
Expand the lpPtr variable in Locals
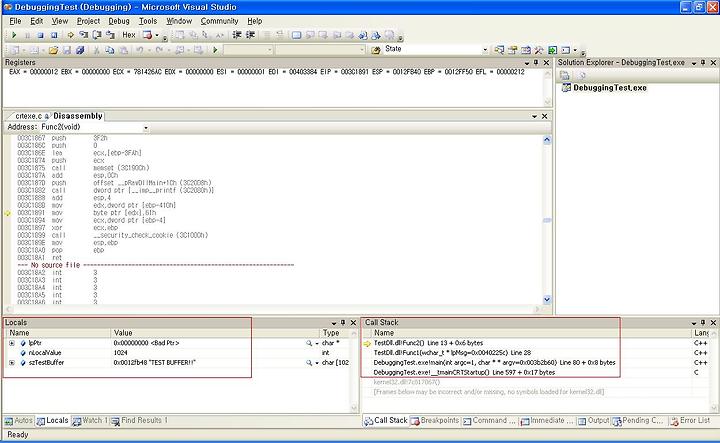coord(12,343)
